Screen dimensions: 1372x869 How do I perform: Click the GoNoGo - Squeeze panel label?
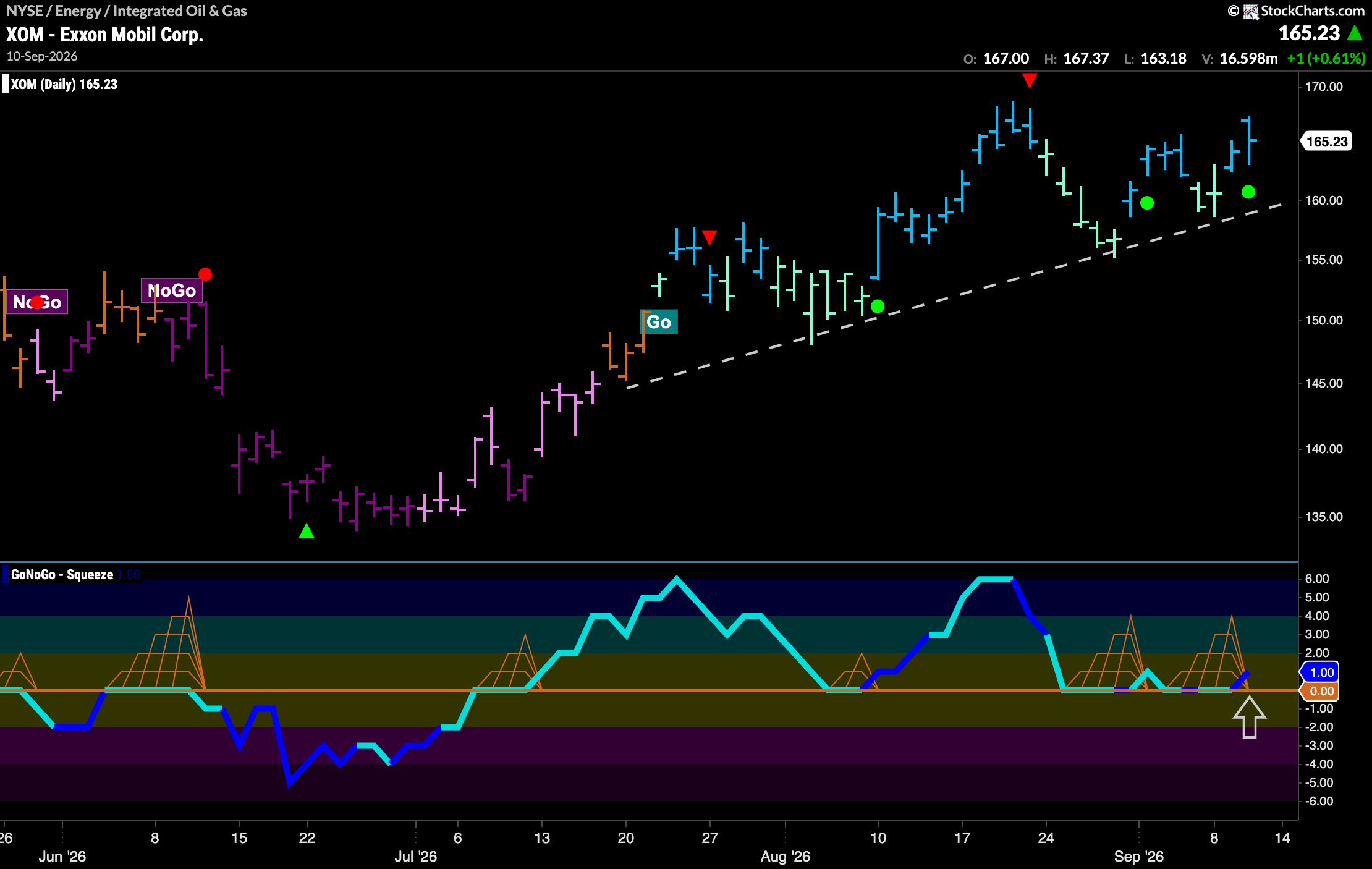tap(62, 574)
